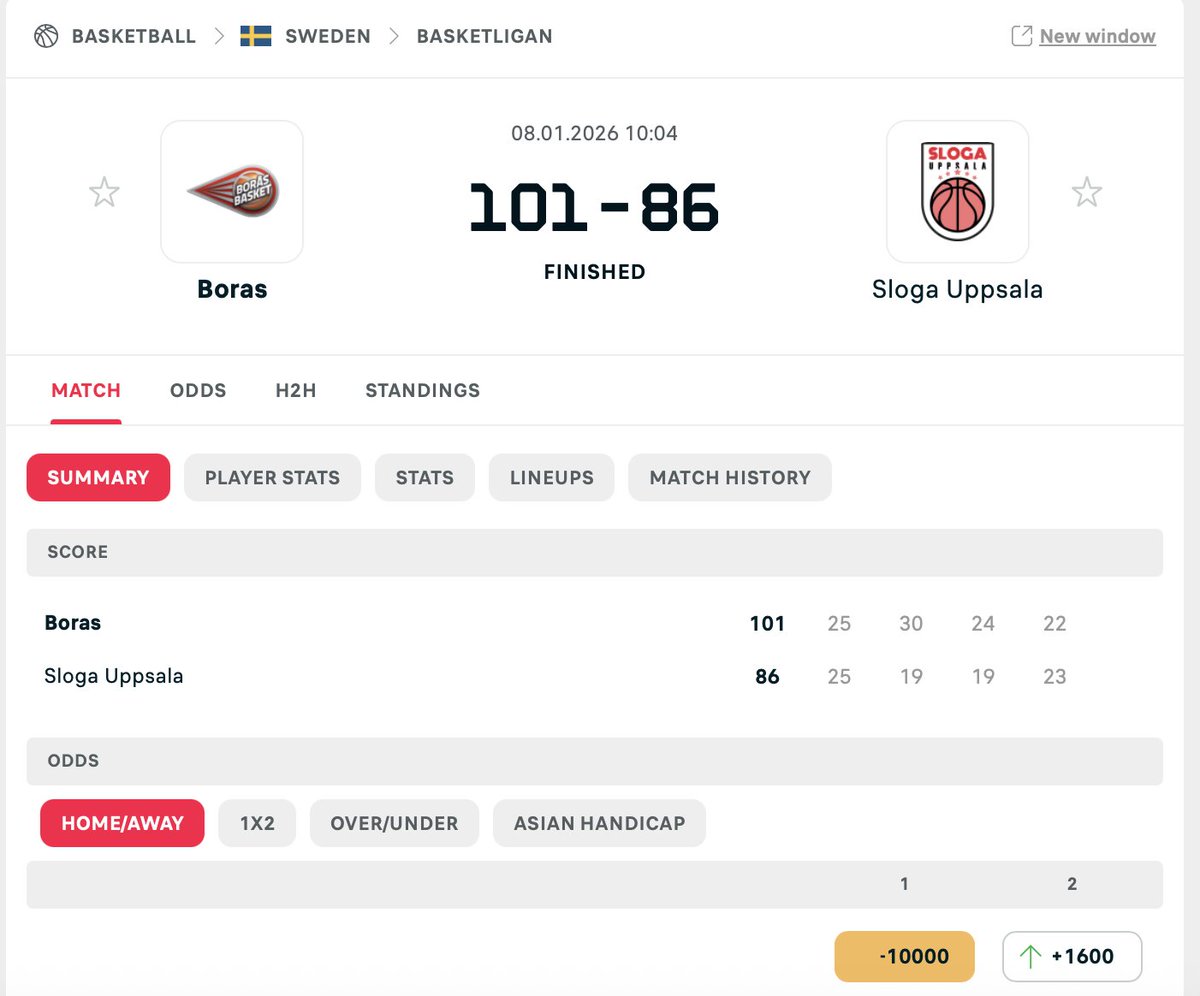
Task: Click Boras total score 101 in table
Action: tap(767, 624)
